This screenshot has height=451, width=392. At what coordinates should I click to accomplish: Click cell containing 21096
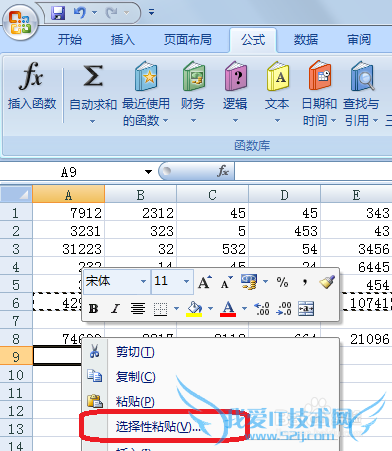coord(356,339)
